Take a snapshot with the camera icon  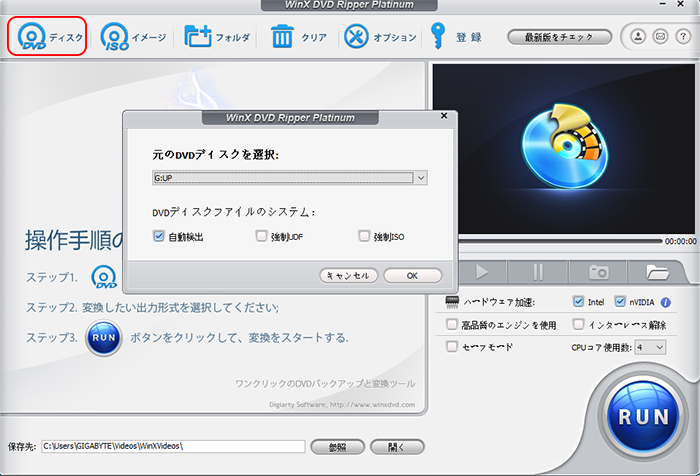(x=598, y=271)
